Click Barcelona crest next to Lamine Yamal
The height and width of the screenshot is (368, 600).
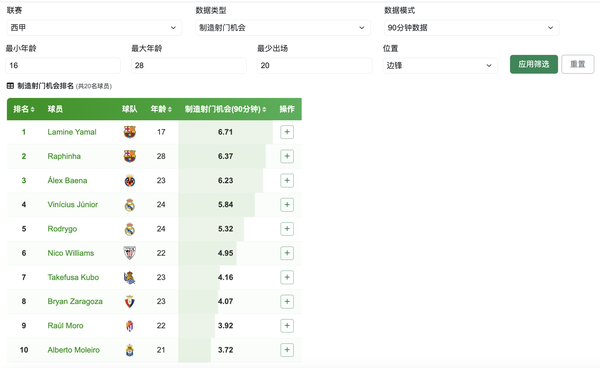point(130,132)
